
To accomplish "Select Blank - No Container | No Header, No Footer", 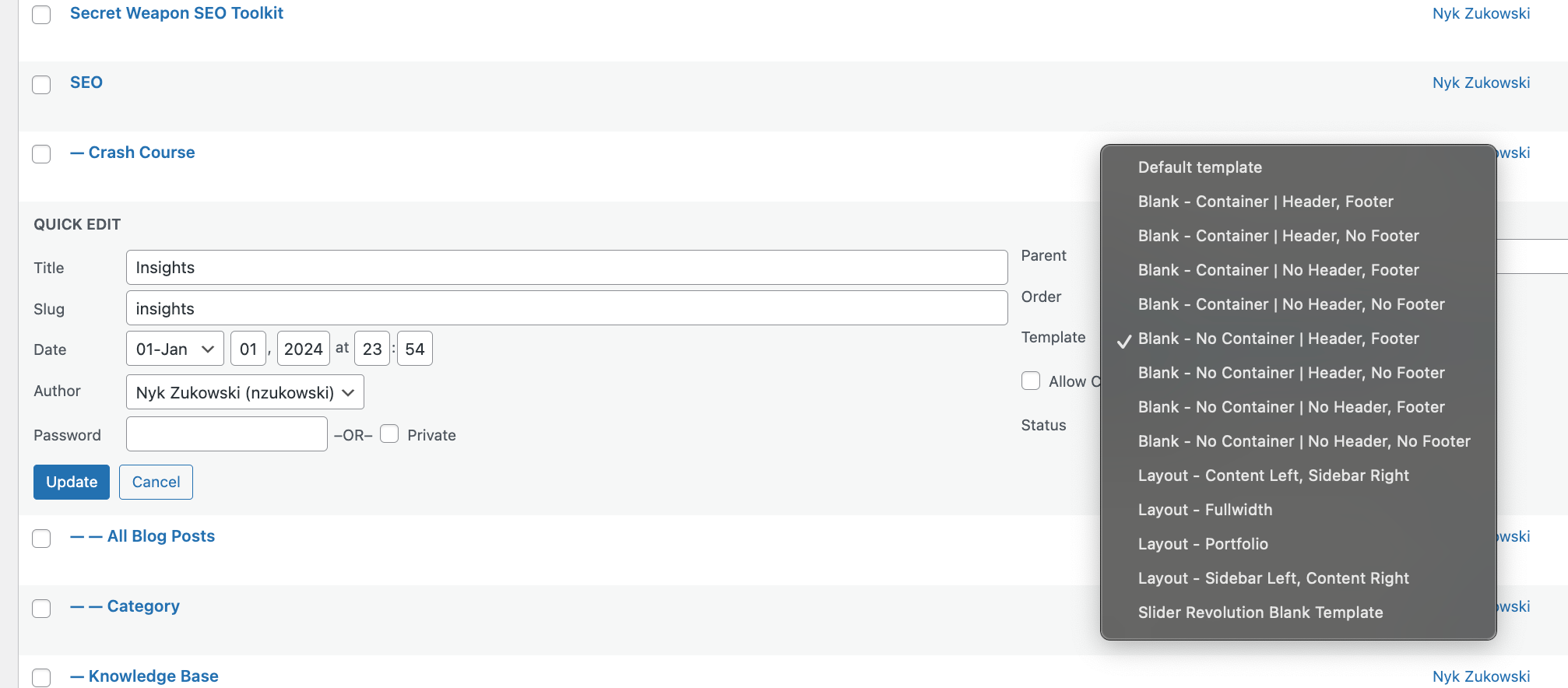I will click(x=1299, y=441).
